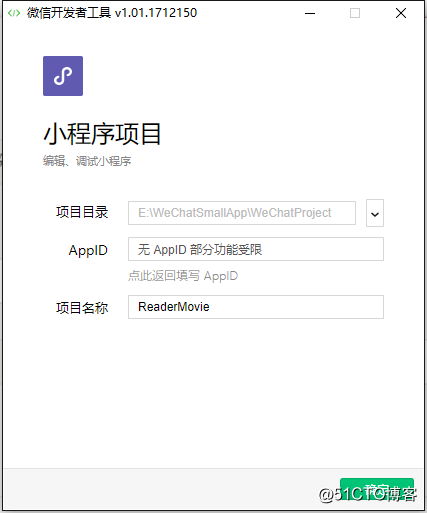
Task: Click the WeChat DevTools title bar code icon
Action: pos(14,13)
